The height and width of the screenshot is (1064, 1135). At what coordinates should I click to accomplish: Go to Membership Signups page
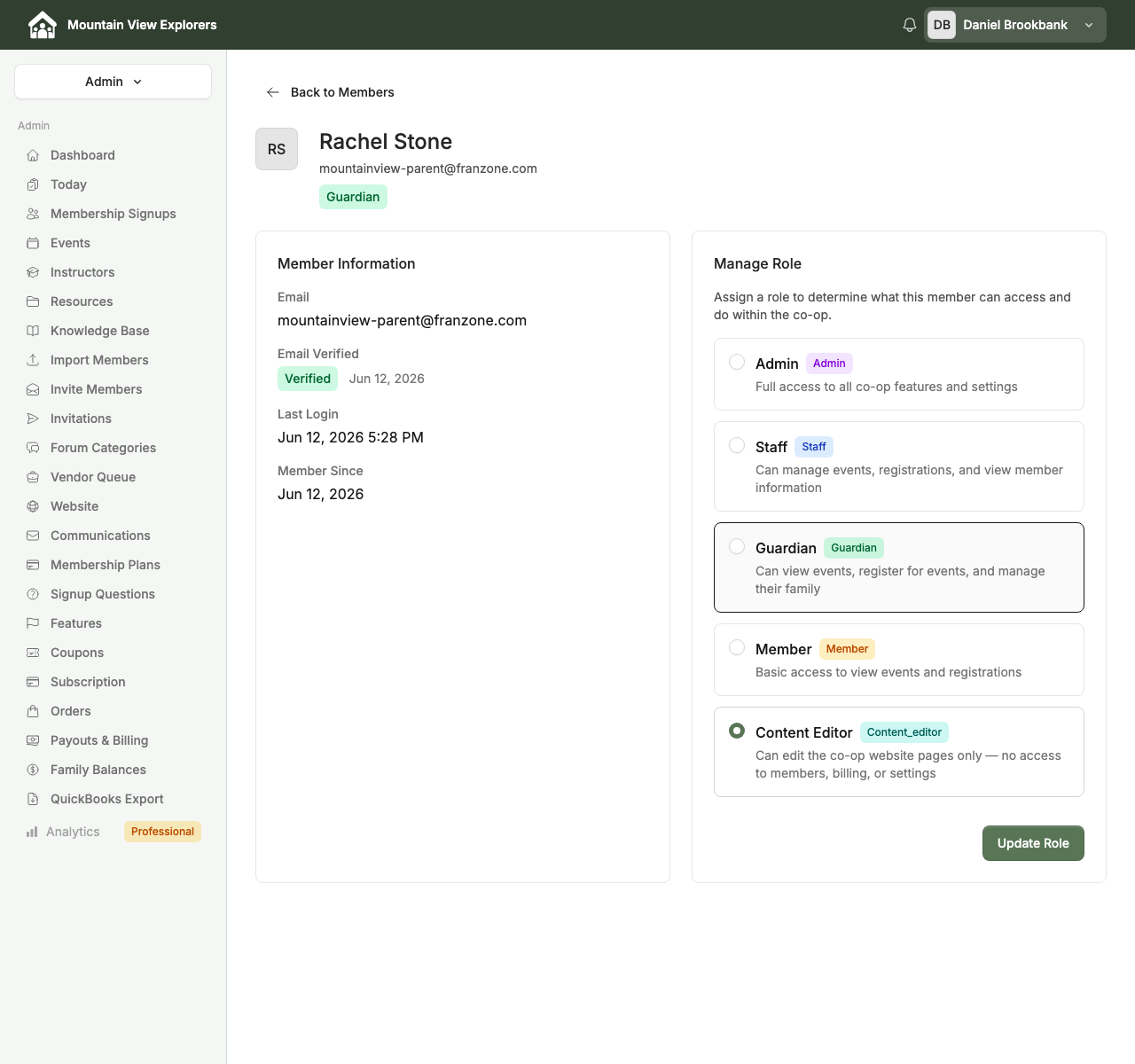[113, 214]
